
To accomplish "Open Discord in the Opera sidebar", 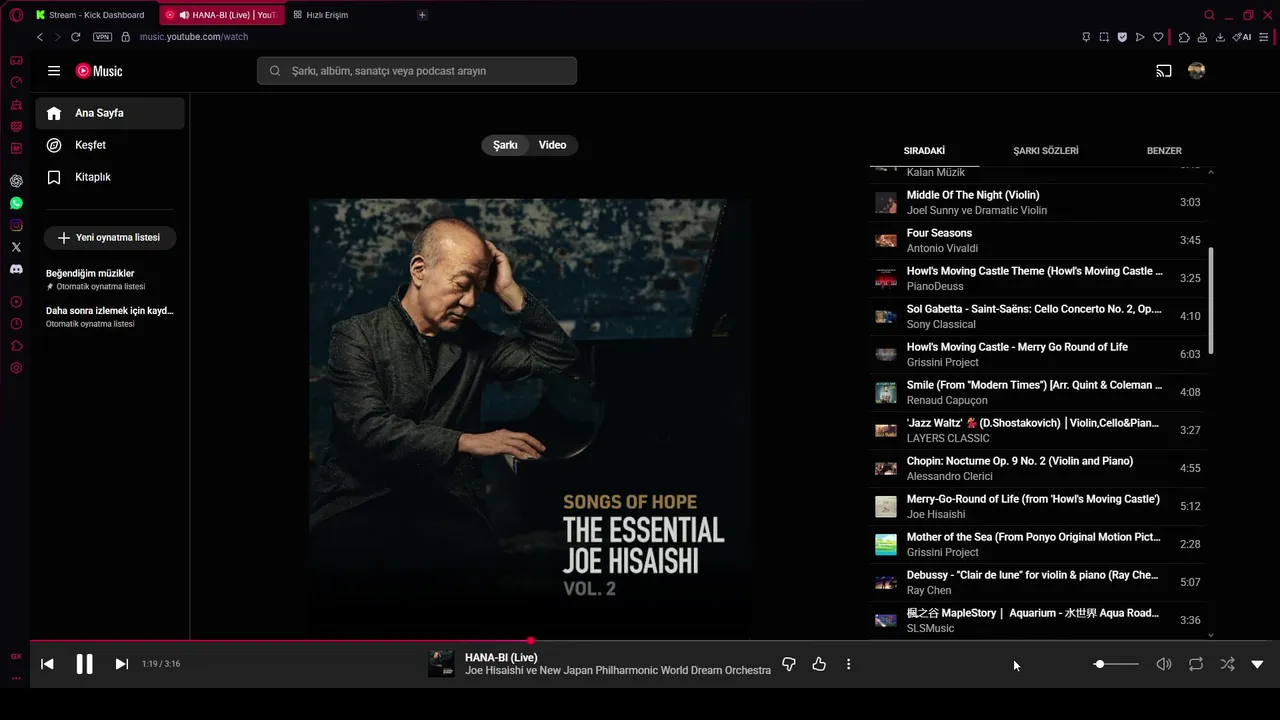I will pos(16,269).
